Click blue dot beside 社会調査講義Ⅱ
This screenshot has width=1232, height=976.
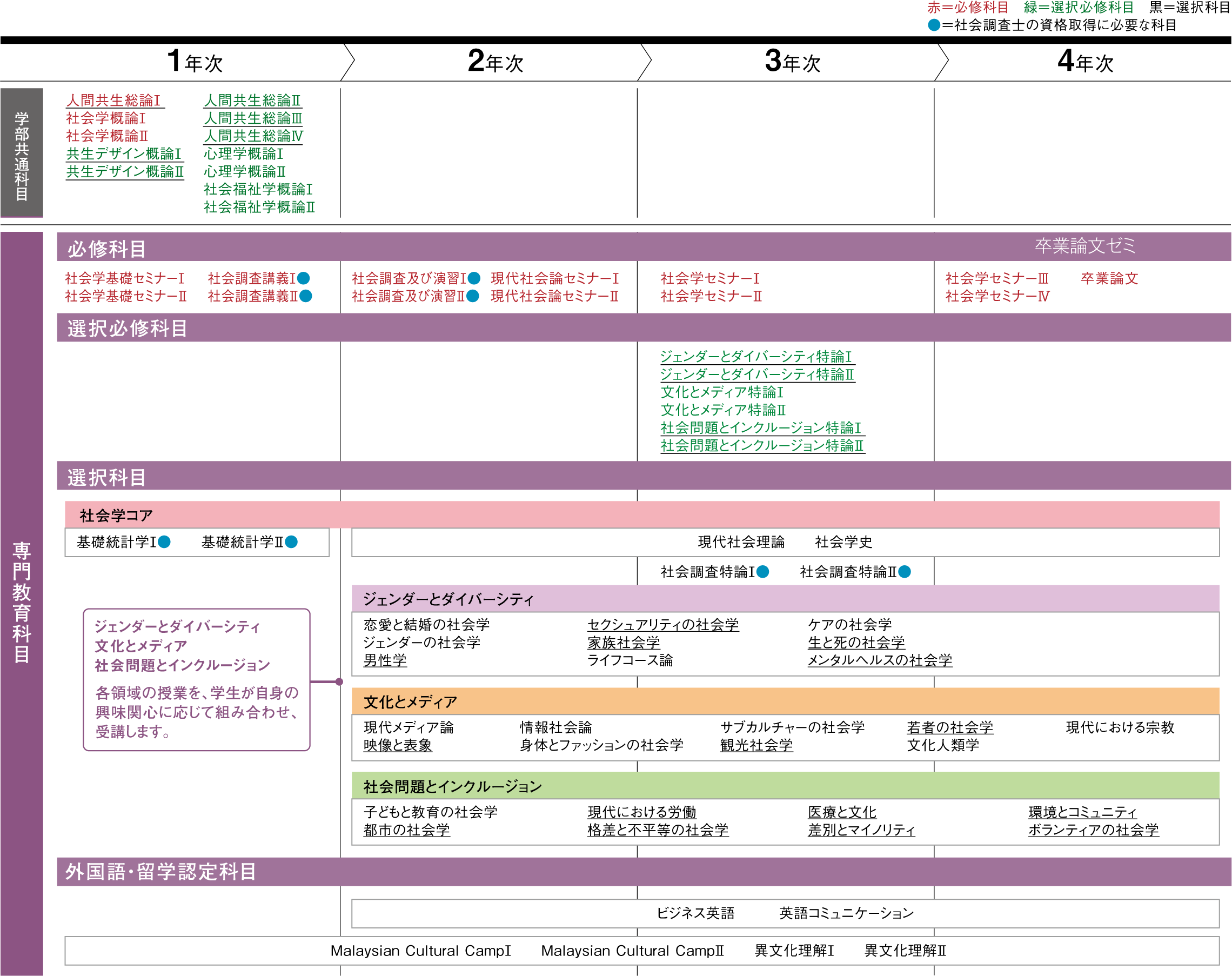tap(306, 296)
